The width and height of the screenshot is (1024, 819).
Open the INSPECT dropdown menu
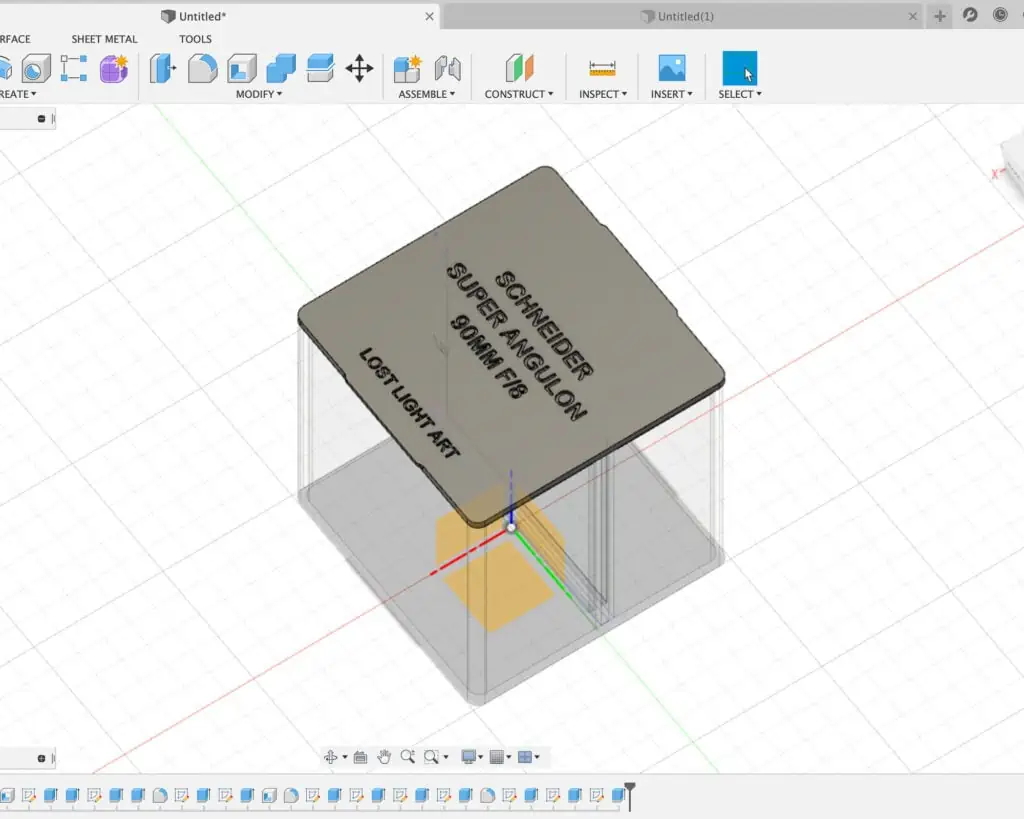click(602, 94)
